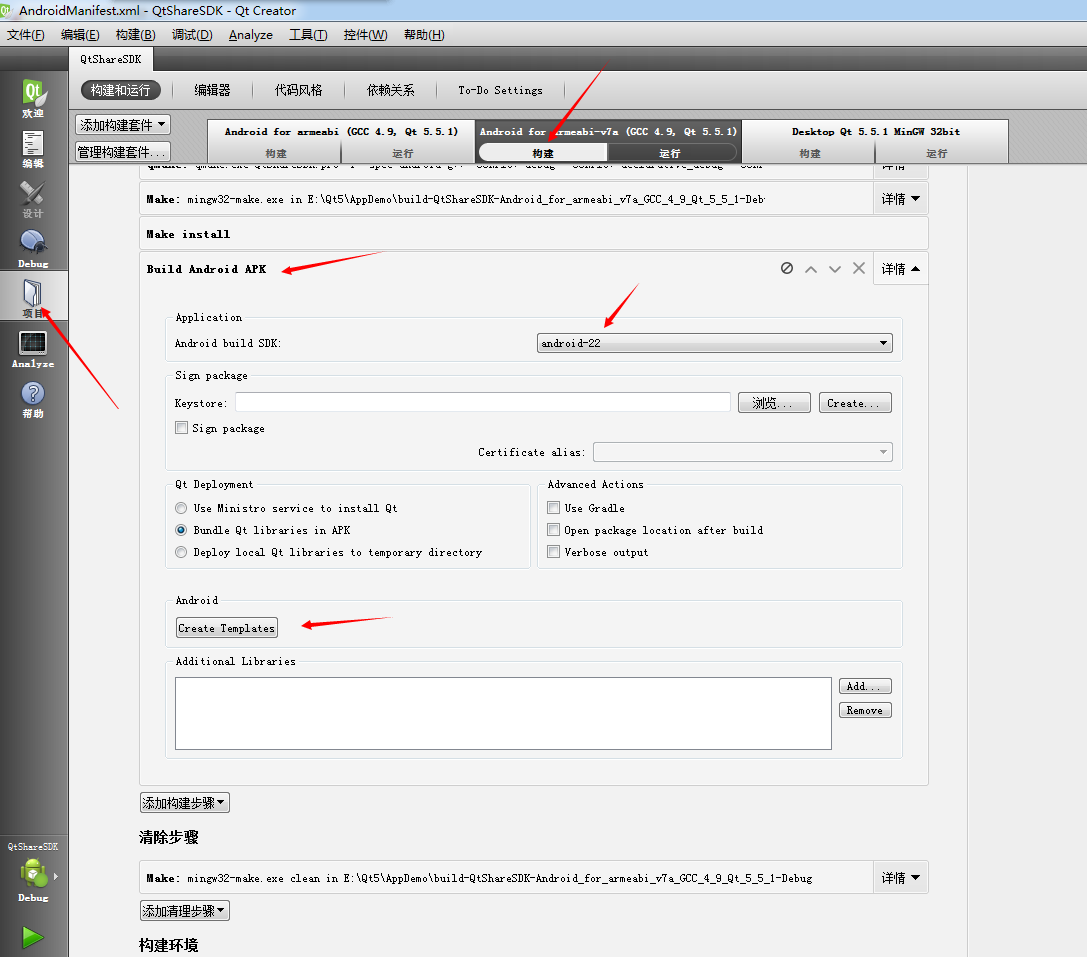Open the QtShareSDK kit selector
This screenshot has width=1087, height=957.
pyautogui.click(x=33, y=874)
